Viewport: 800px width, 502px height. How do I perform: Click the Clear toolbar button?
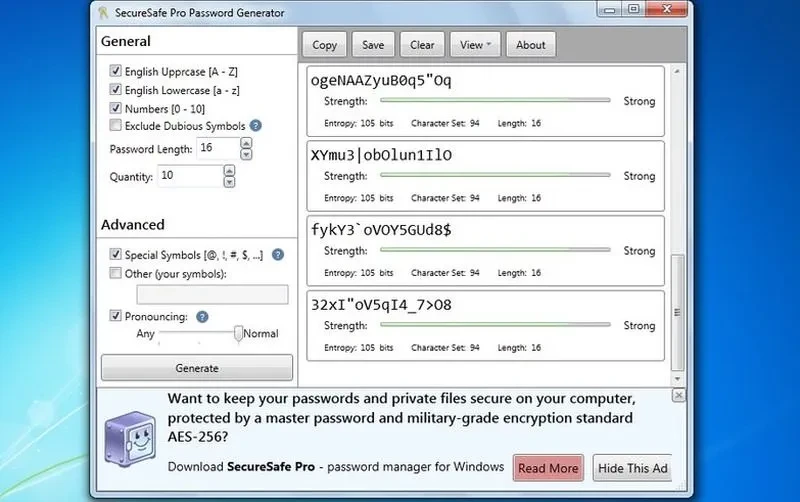[422, 45]
